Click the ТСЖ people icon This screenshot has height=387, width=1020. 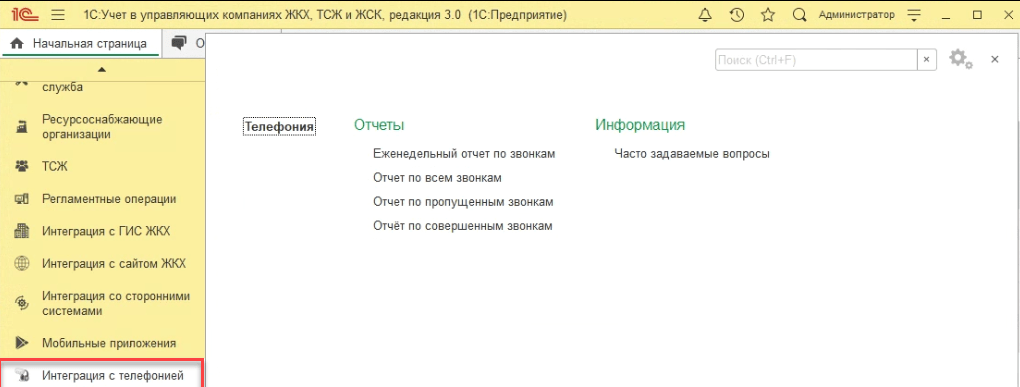[22, 167]
